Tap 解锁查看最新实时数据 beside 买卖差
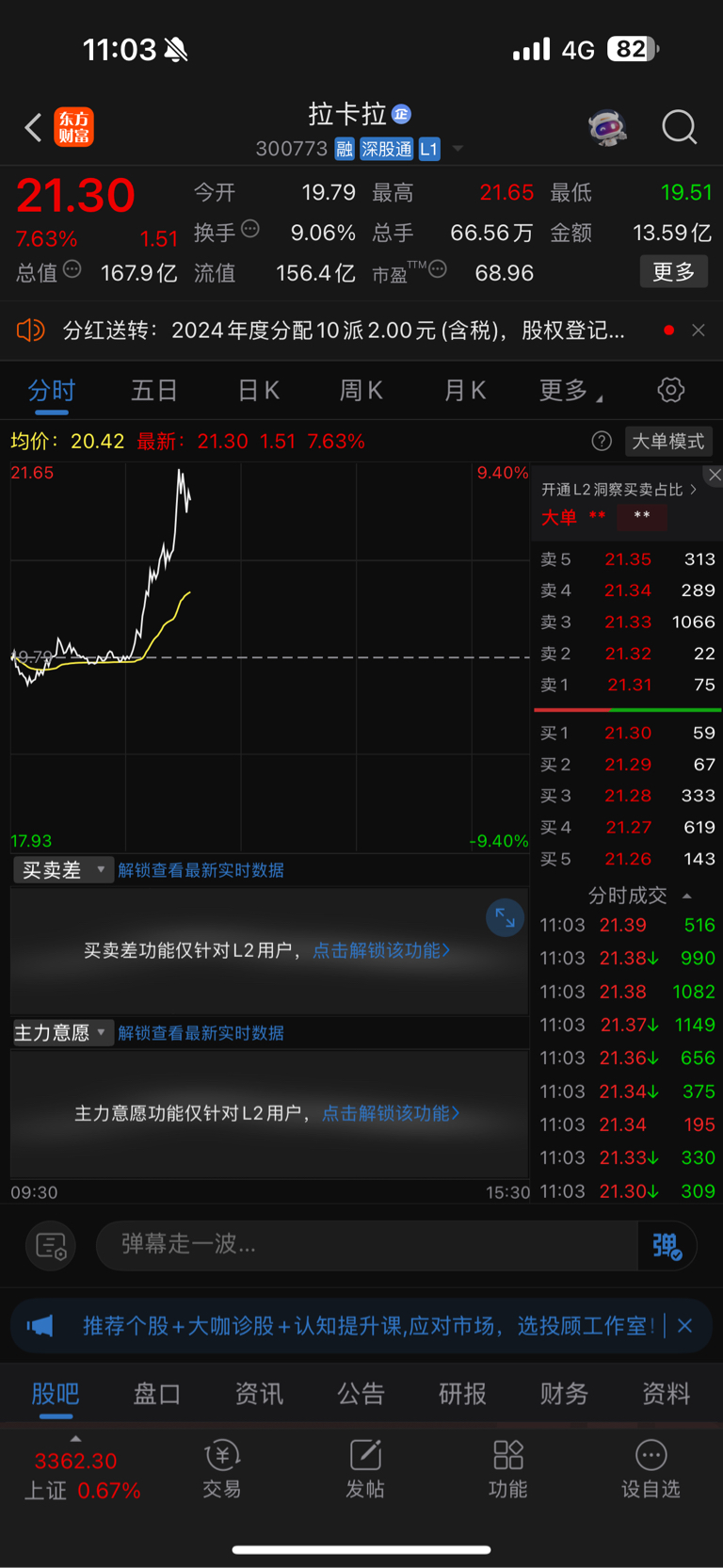 click(201, 870)
